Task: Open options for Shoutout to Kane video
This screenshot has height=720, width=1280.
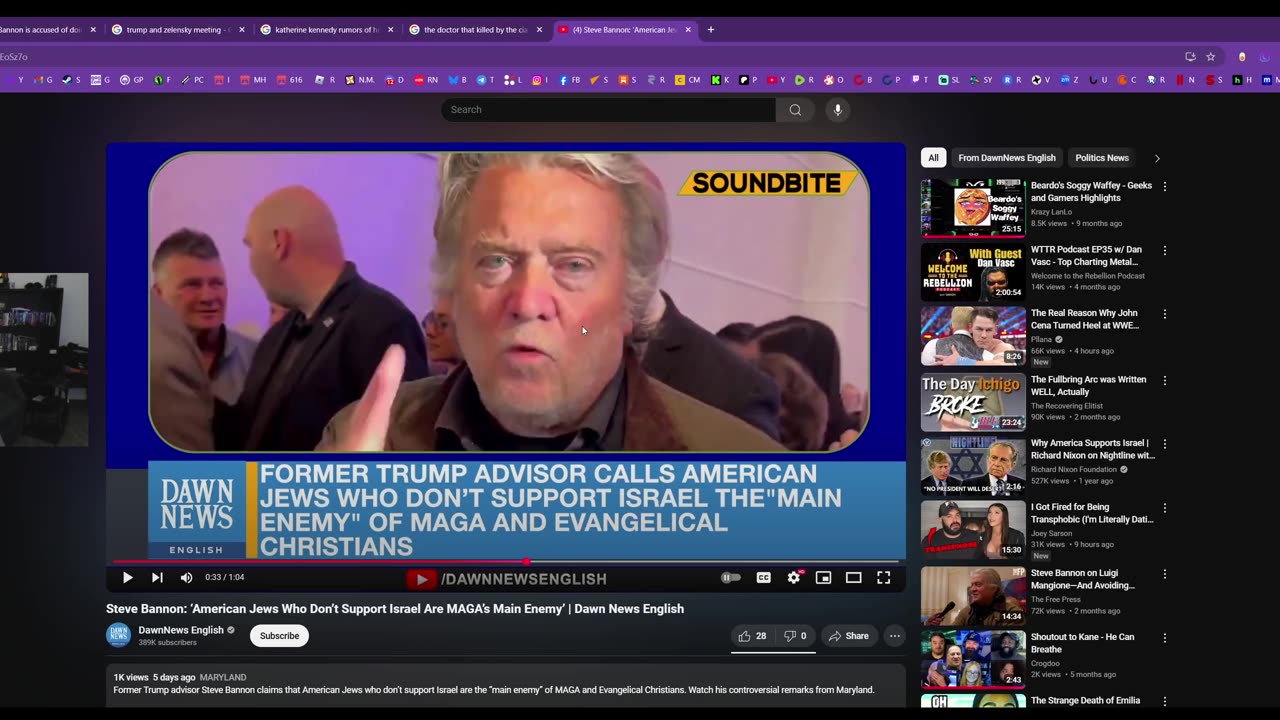Action: point(1164,638)
